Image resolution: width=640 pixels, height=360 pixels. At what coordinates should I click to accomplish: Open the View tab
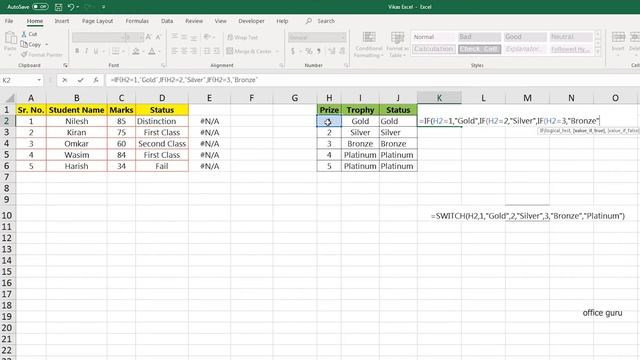click(x=220, y=21)
